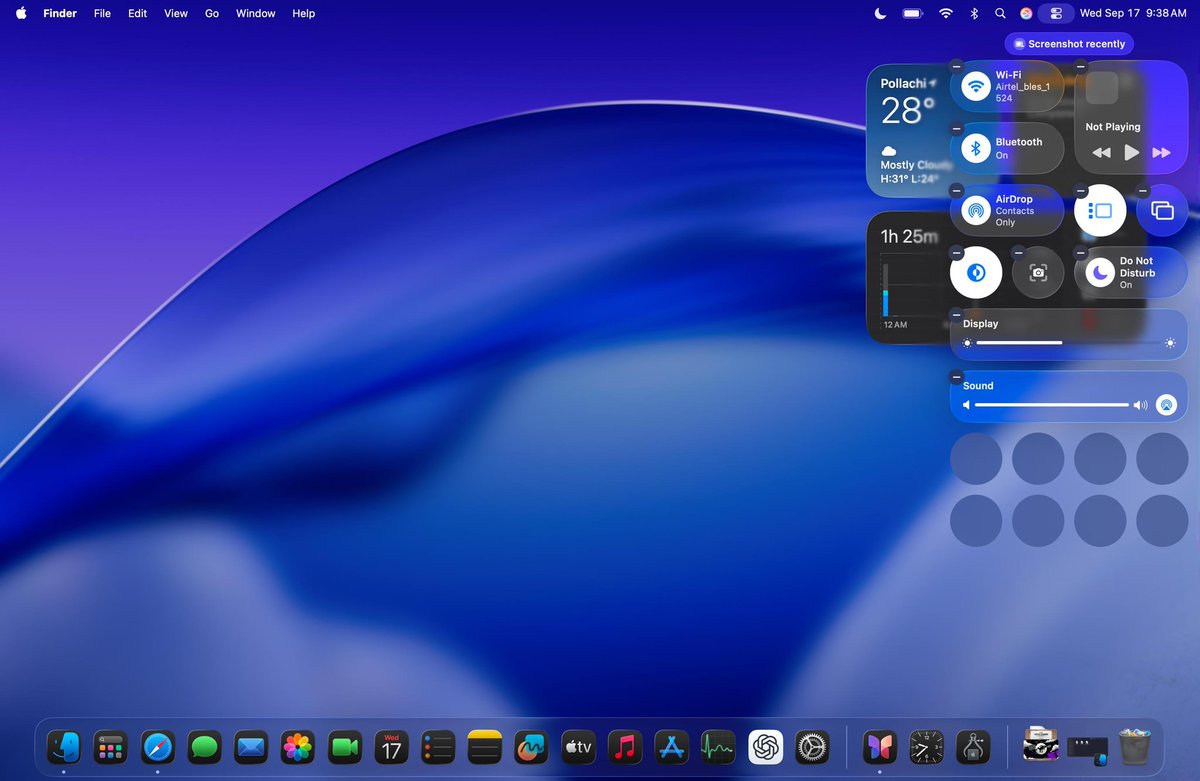Open FaceTime from the Dock
Viewport: 1200px width, 781px height.
(344, 747)
